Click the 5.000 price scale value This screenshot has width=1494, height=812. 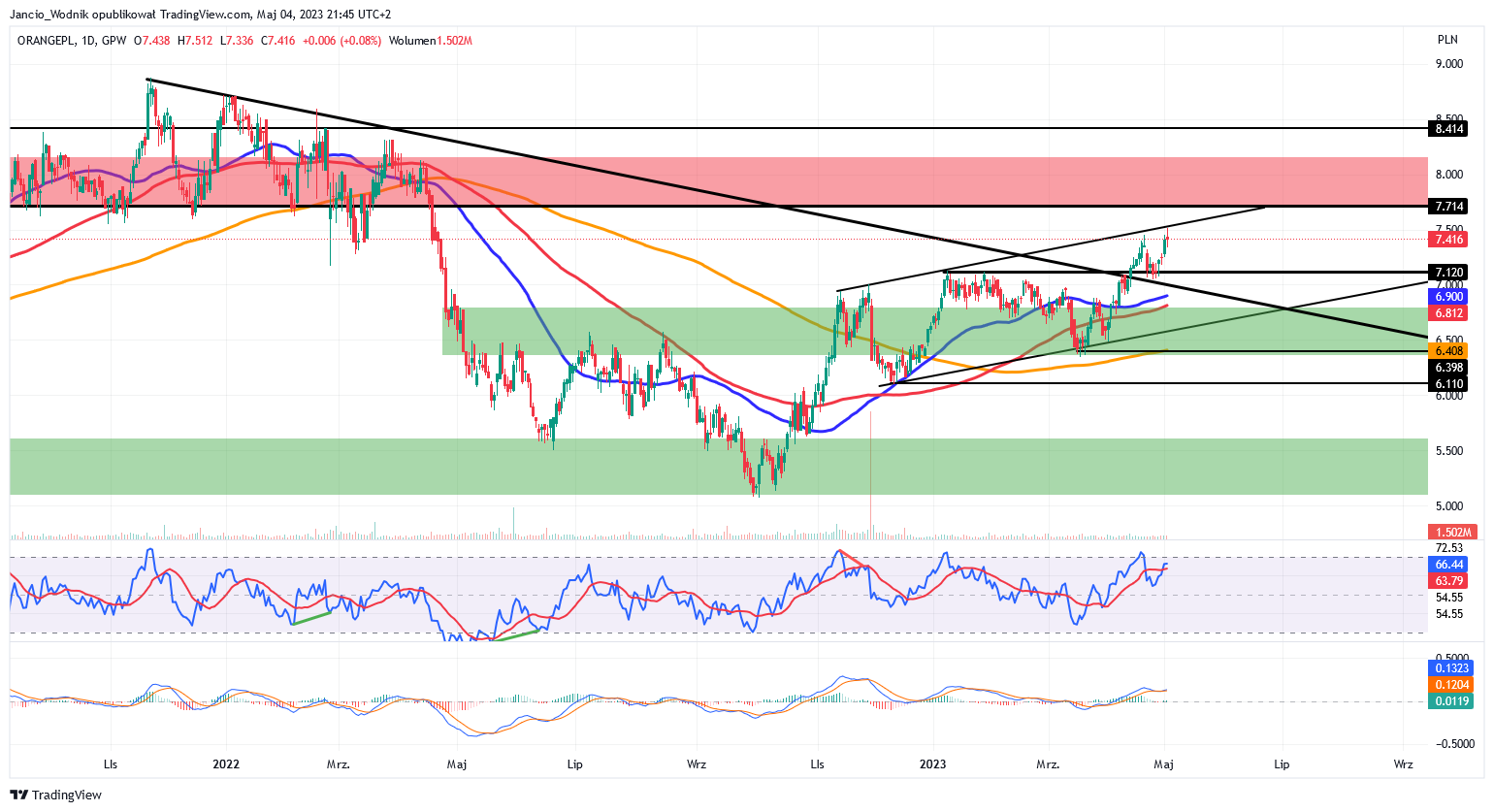(1449, 506)
